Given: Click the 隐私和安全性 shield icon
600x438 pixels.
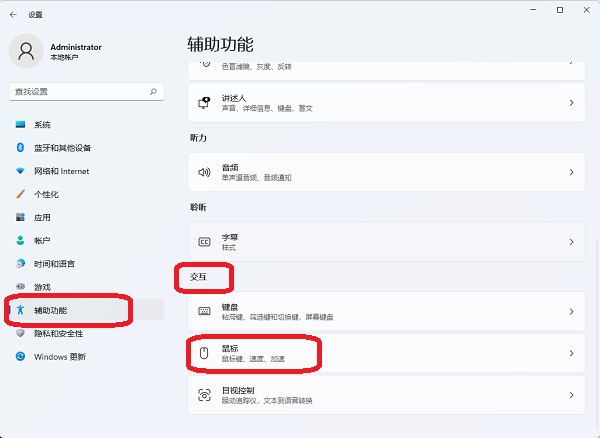Looking at the screenshot, I should pyautogui.click(x=20, y=333).
